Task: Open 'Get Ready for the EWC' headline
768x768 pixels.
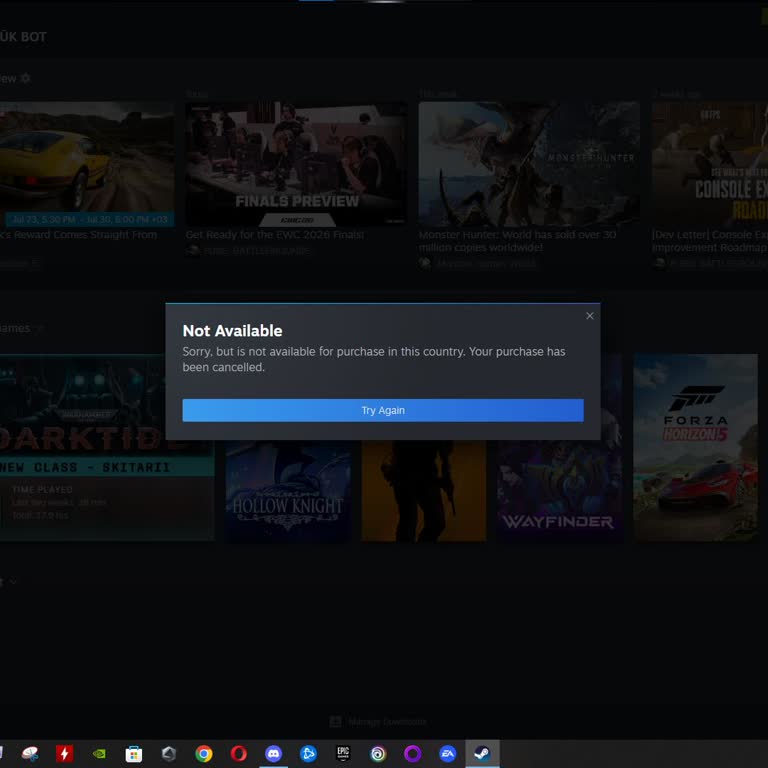Action: tap(275, 235)
